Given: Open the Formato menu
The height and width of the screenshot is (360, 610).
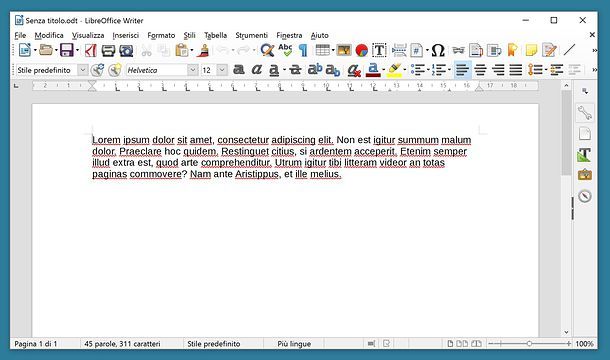Looking at the screenshot, I should click(x=161, y=35).
